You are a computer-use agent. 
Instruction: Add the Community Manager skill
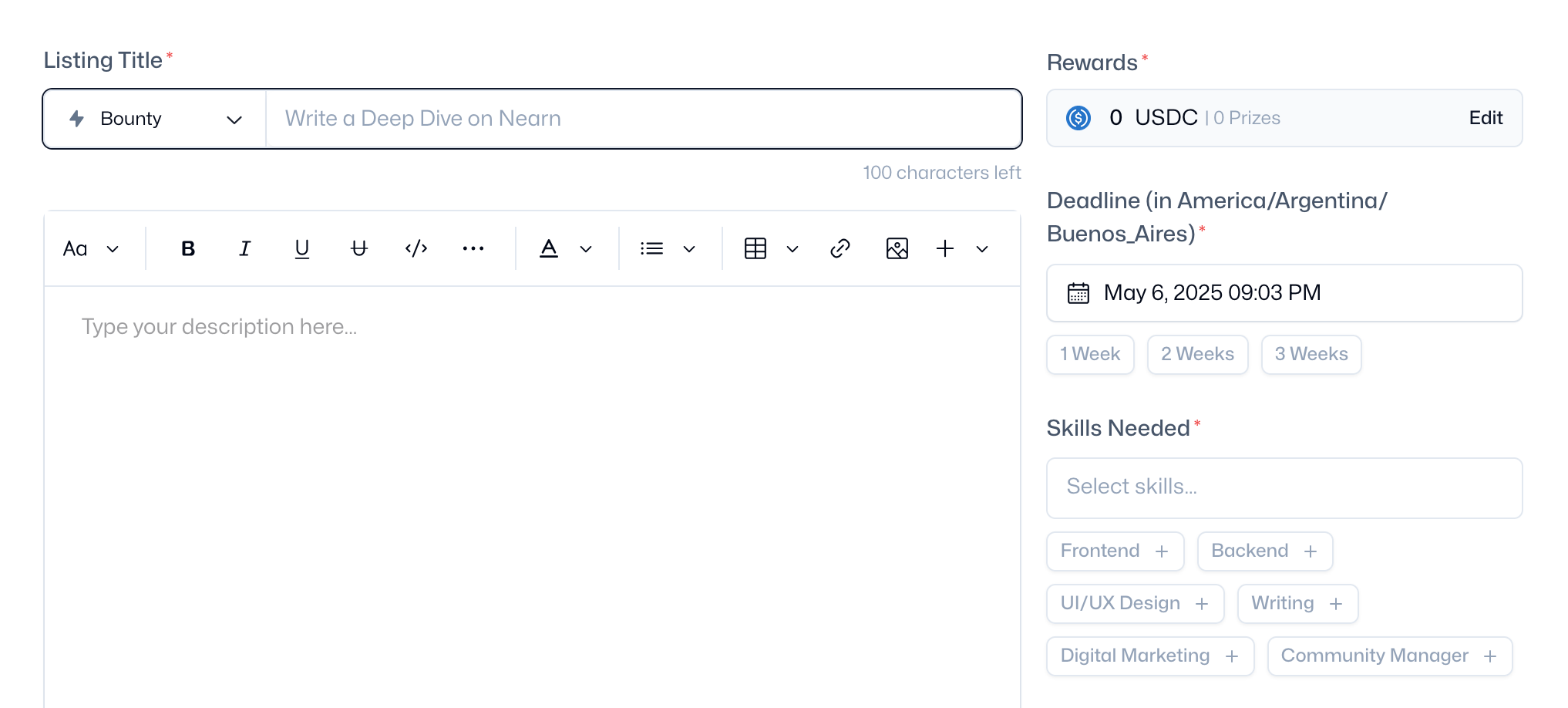pyautogui.click(x=1390, y=656)
